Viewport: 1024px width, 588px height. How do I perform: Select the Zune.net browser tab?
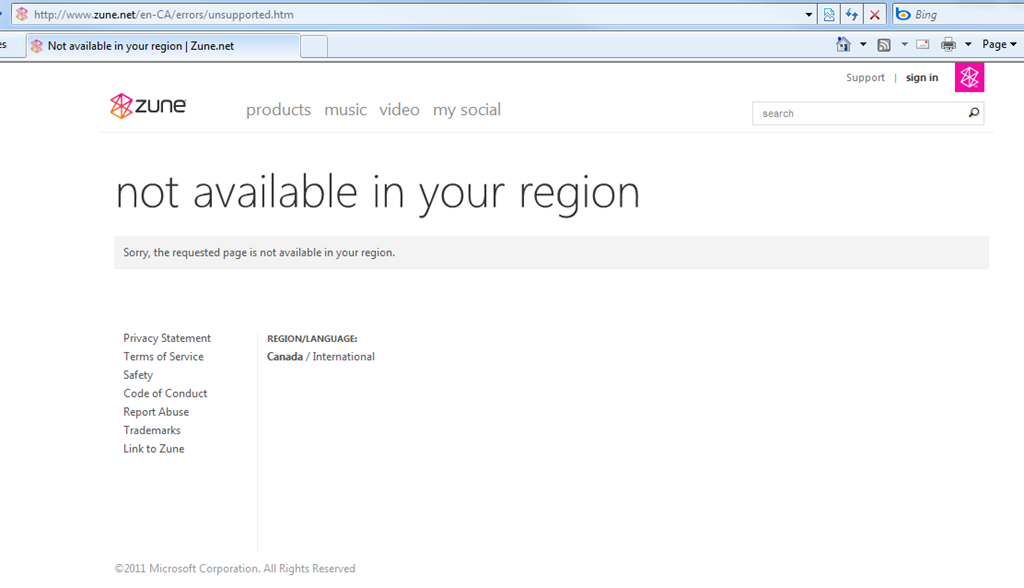163,46
